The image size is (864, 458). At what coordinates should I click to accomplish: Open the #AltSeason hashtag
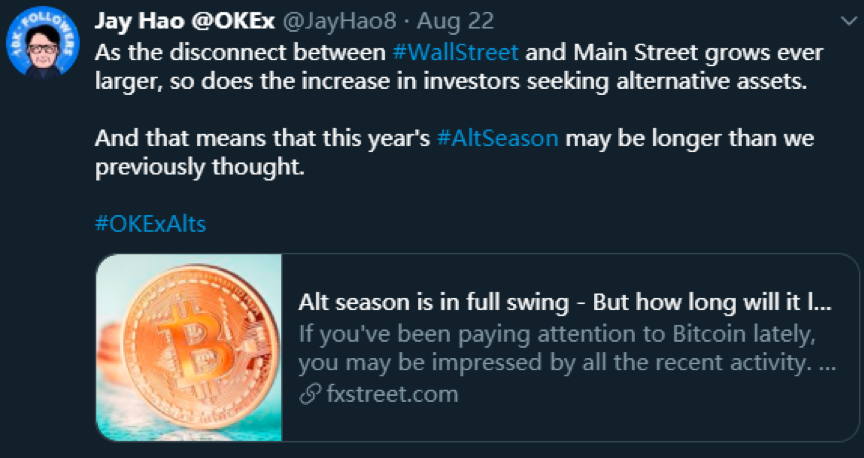(497, 138)
